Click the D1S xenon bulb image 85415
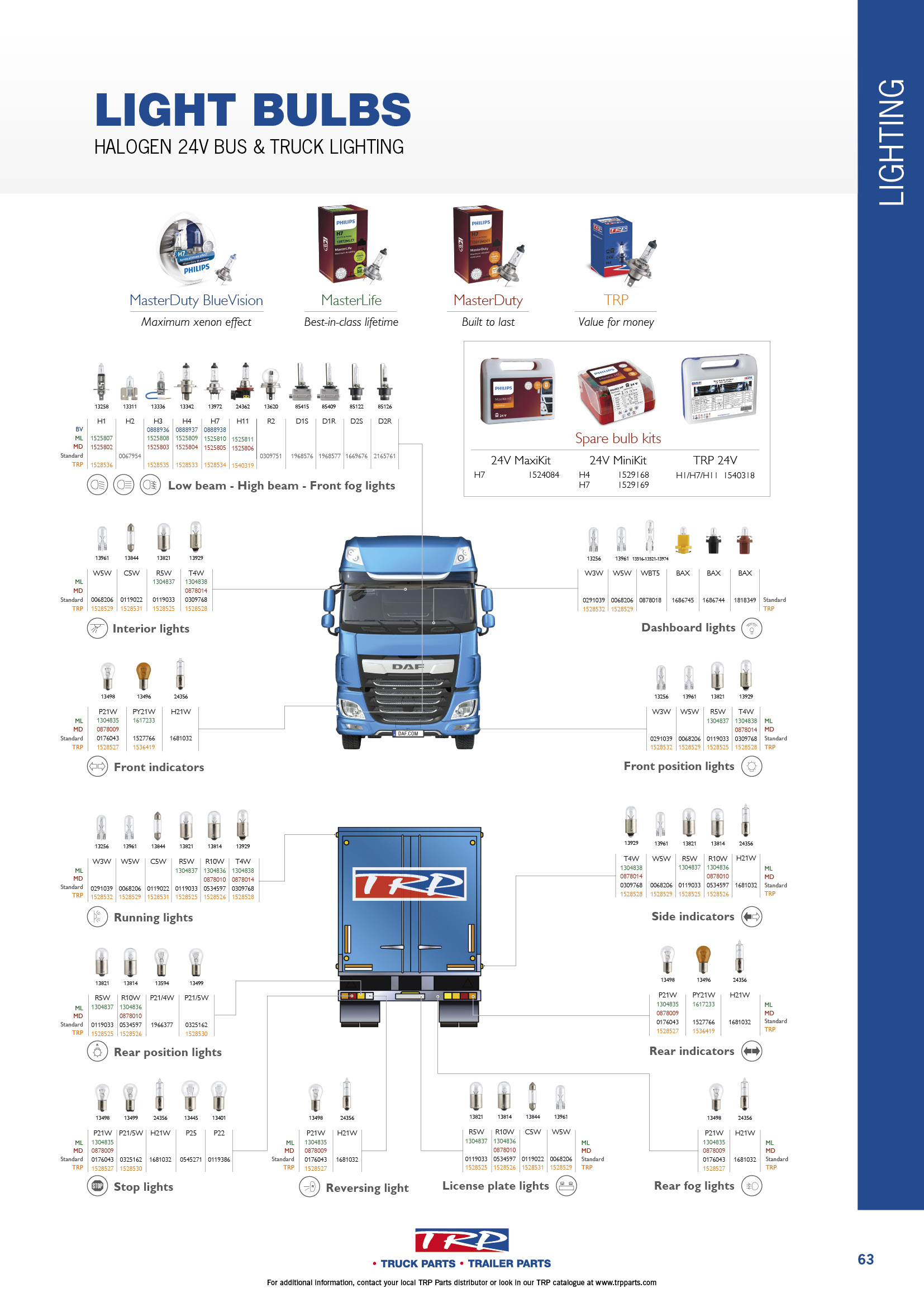Viewport: 924px width, 1307px height. 301,382
